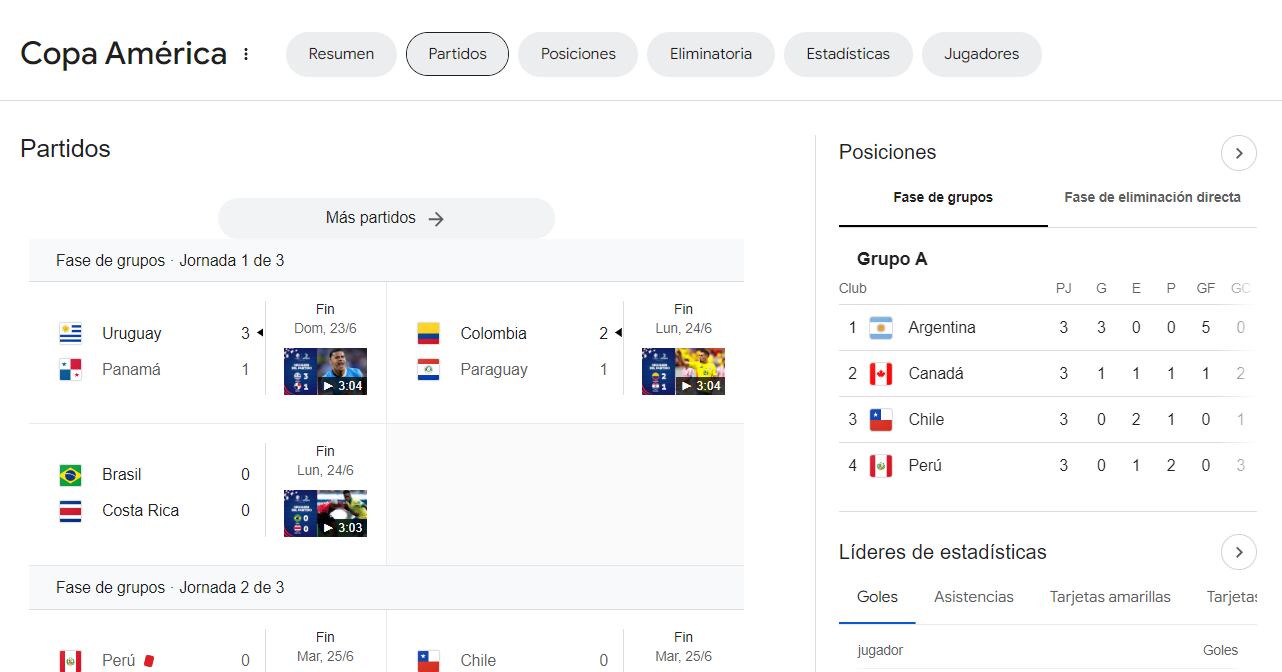Click the Brasil flag icon
Viewport: 1282px width, 672px height.
click(x=70, y=474)
